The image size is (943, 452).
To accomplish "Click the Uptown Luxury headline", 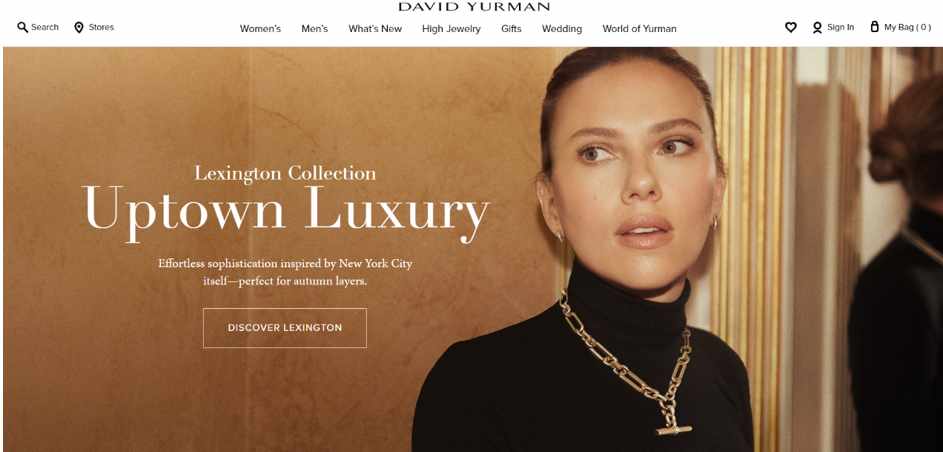I will 286,212.
